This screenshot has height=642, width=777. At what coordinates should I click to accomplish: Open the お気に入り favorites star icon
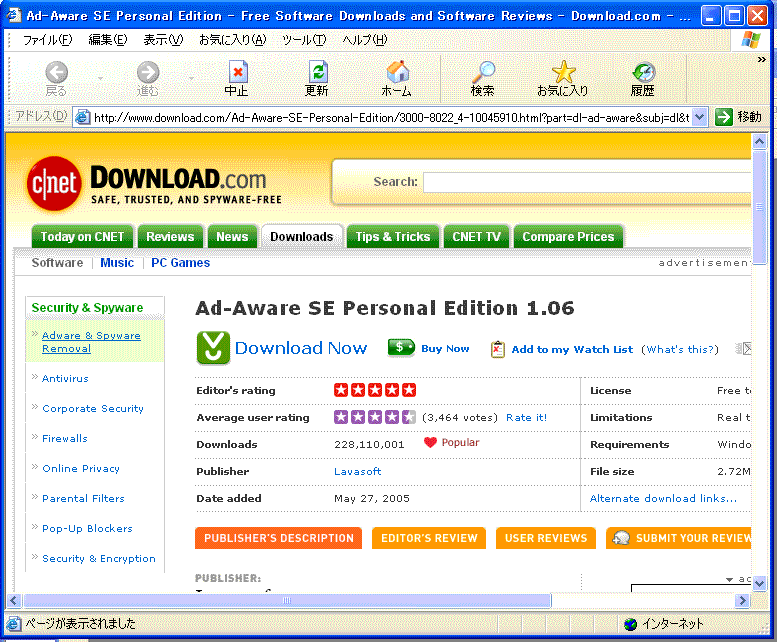[x=563, y=79]
